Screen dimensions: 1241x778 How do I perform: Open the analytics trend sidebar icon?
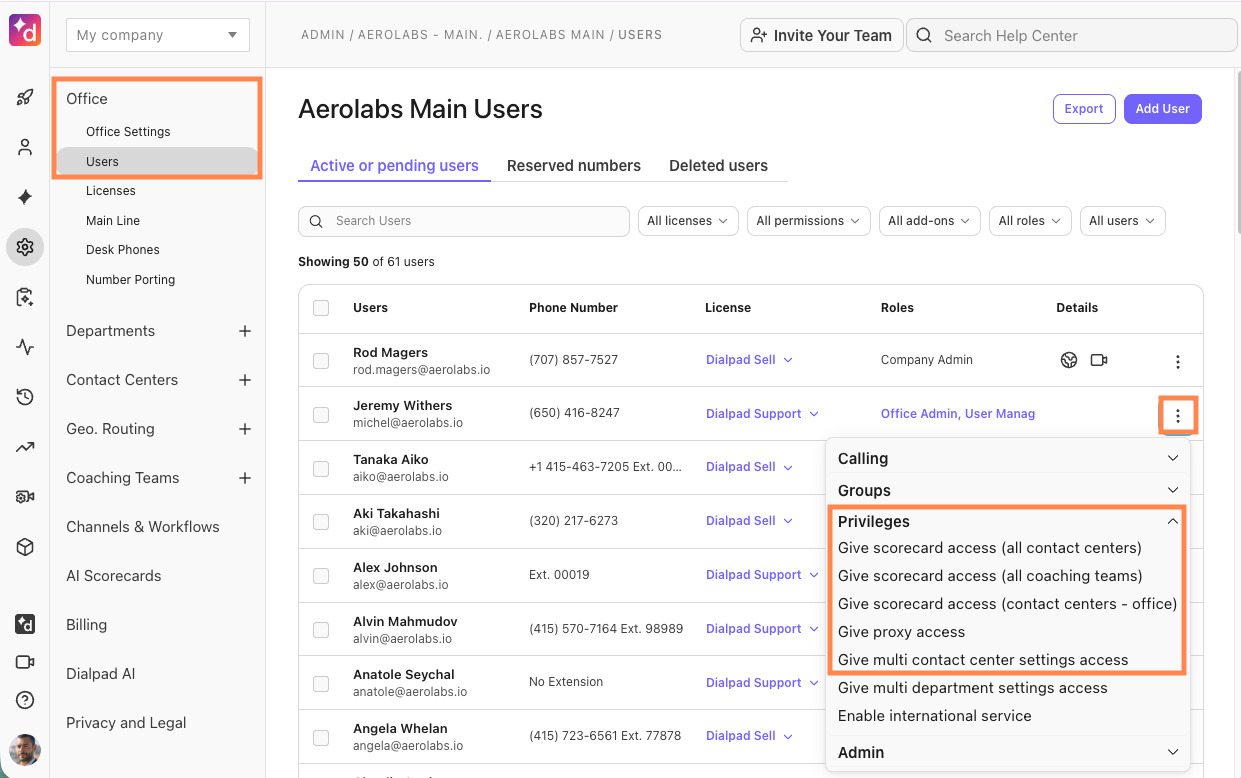[25, 447]
